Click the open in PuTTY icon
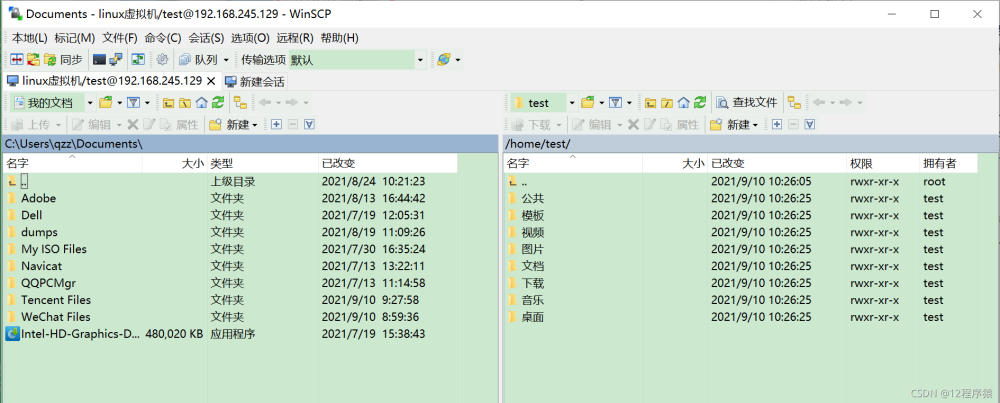 click(115, 60)
